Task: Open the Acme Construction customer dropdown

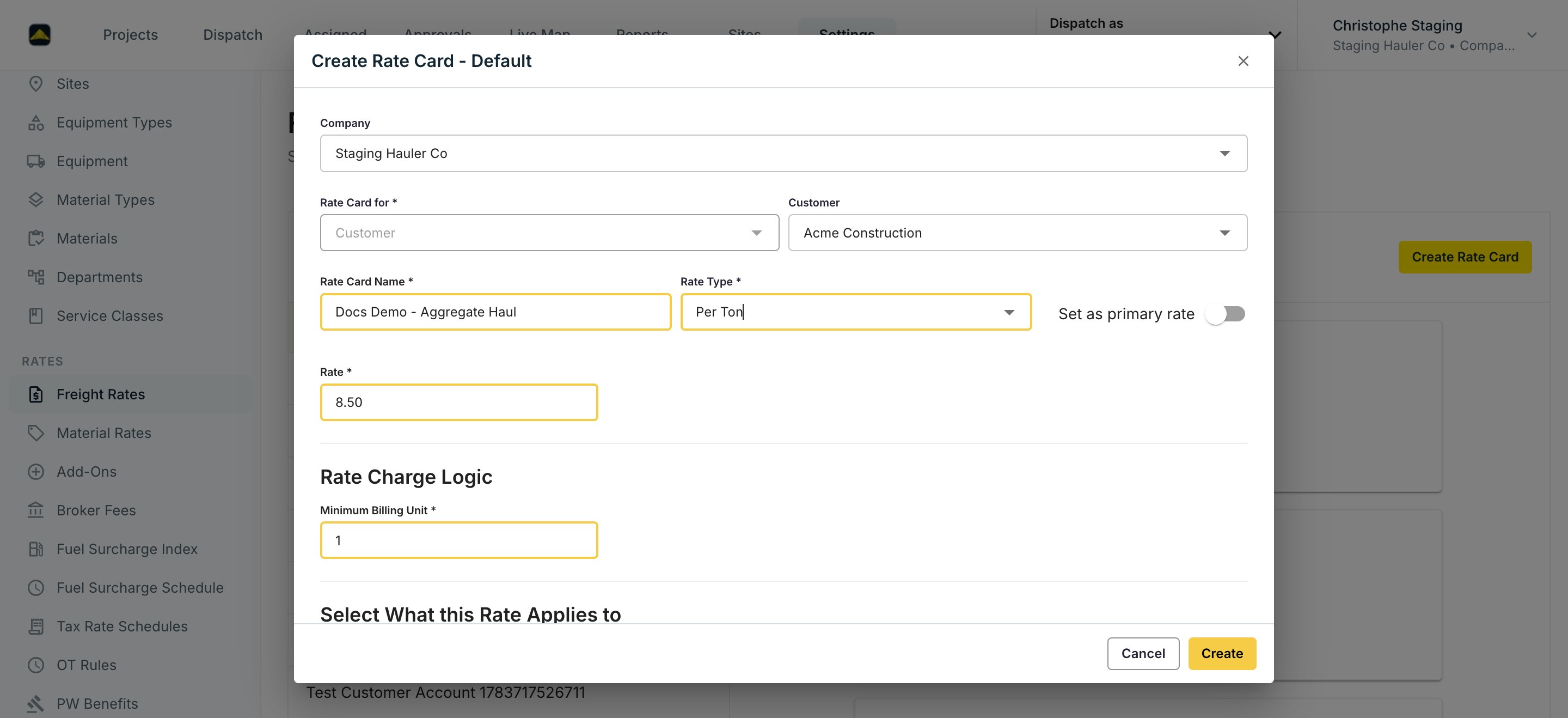Action: 1017,233
